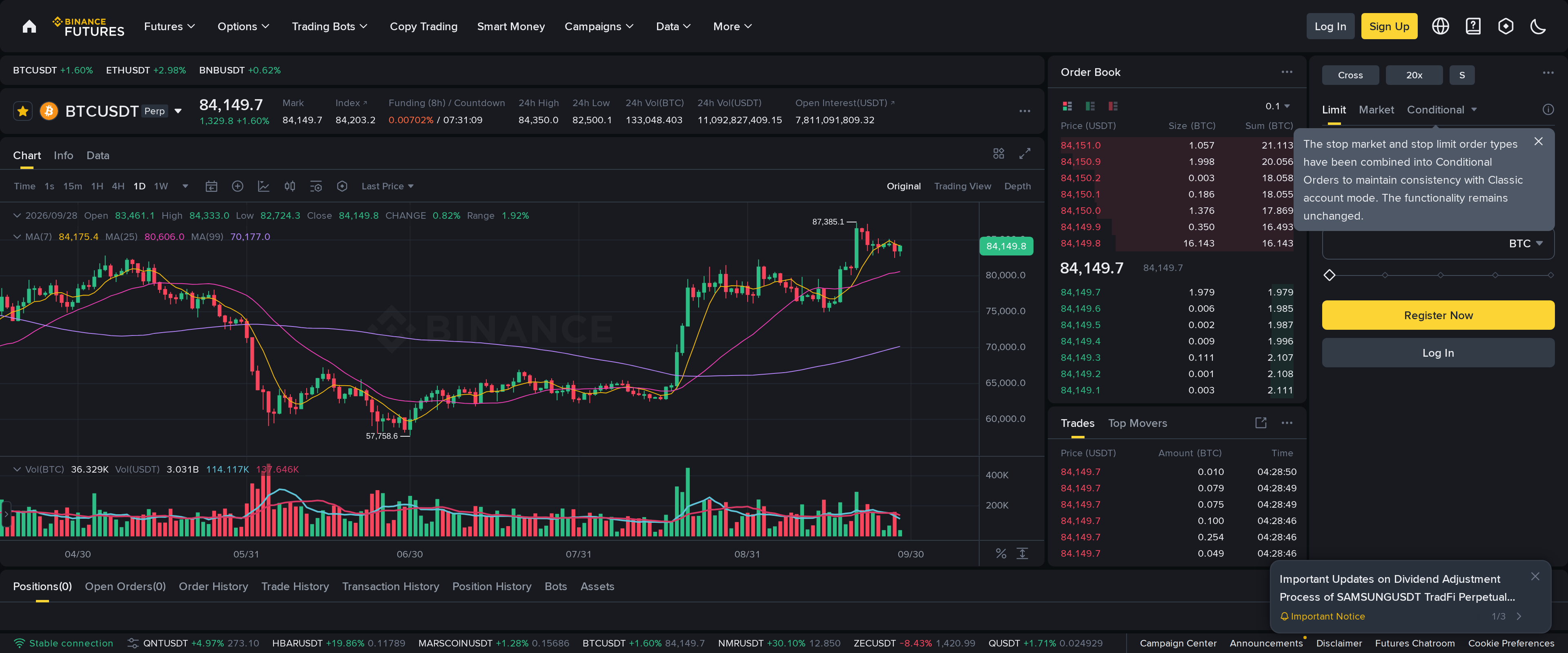Click the Sign Up button

point(1389,26)
